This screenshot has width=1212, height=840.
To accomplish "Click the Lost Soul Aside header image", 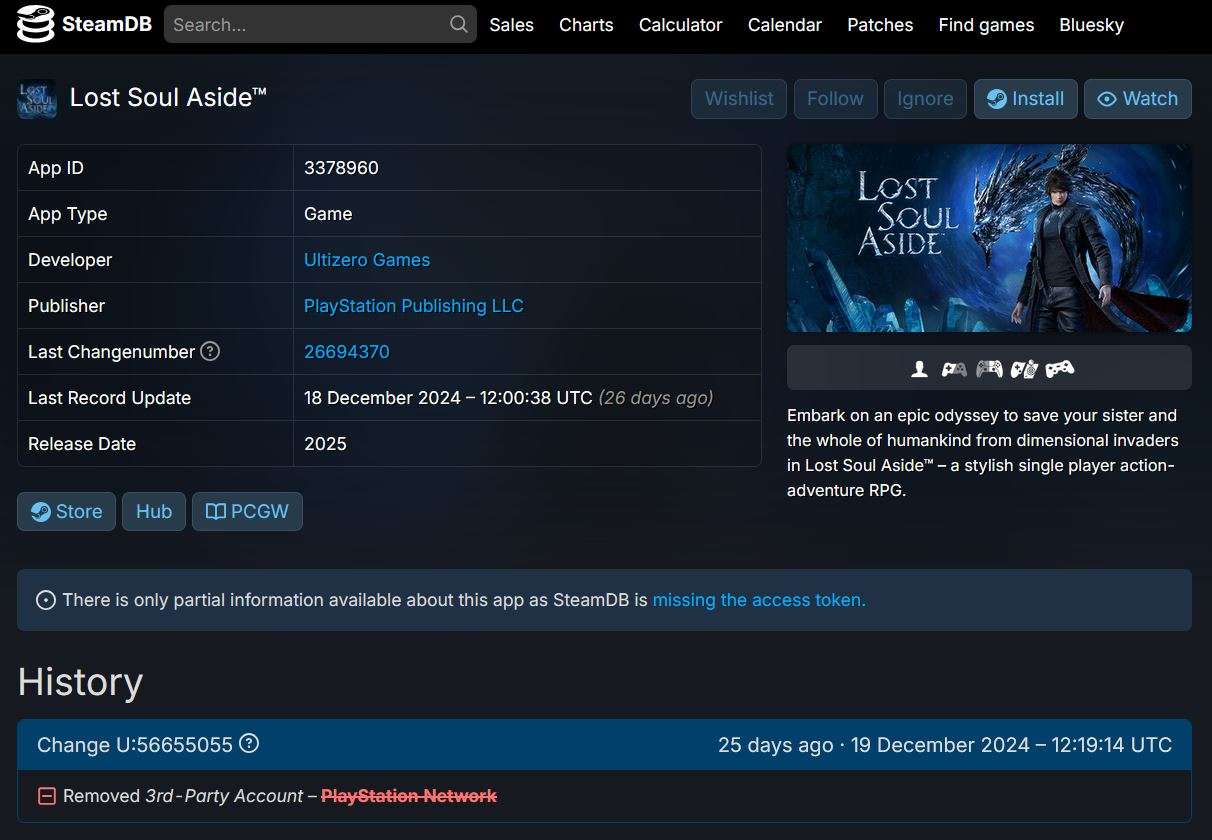I will coord(989,238).
